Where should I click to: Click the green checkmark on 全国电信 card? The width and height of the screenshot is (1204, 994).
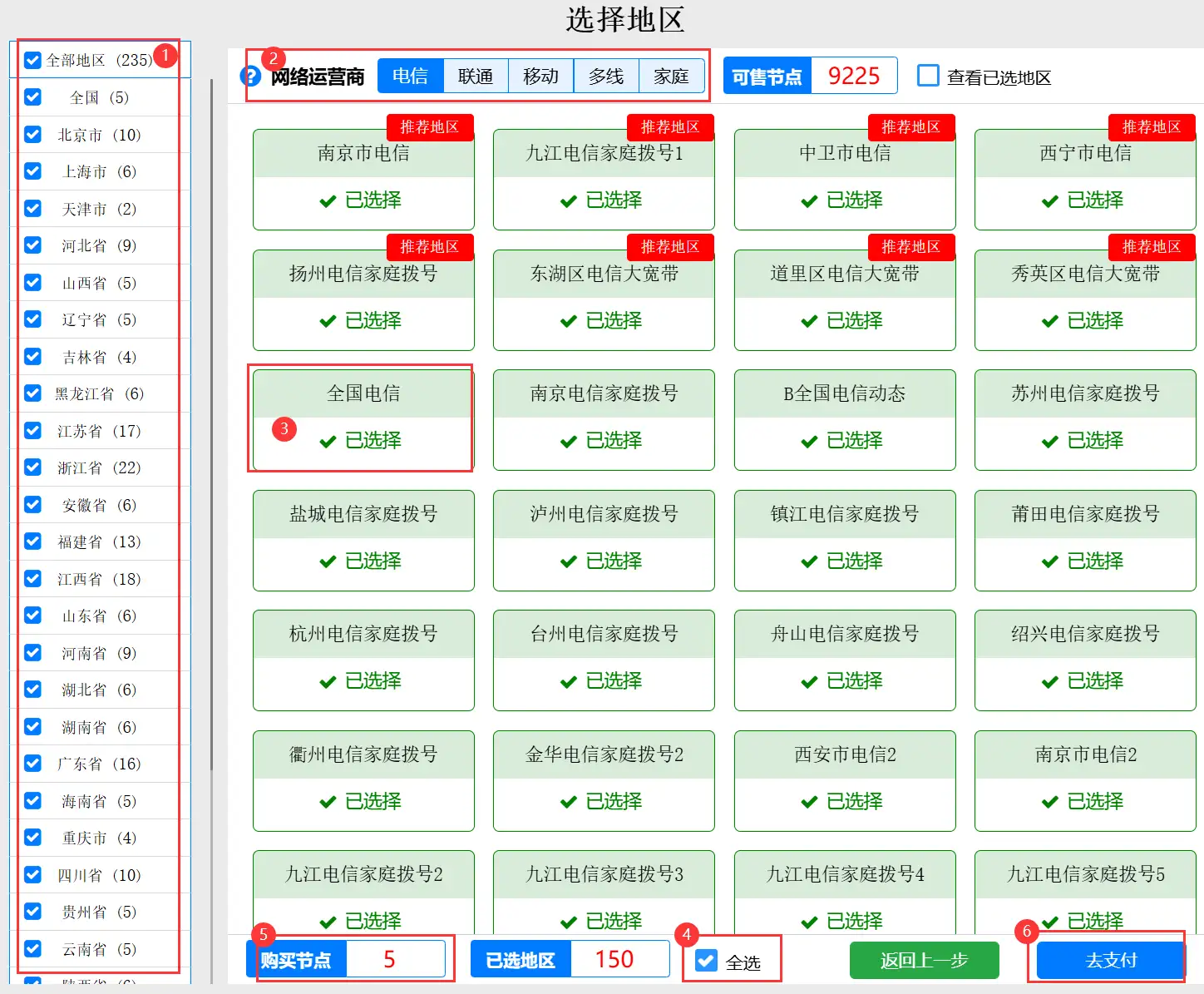[328, 441]
